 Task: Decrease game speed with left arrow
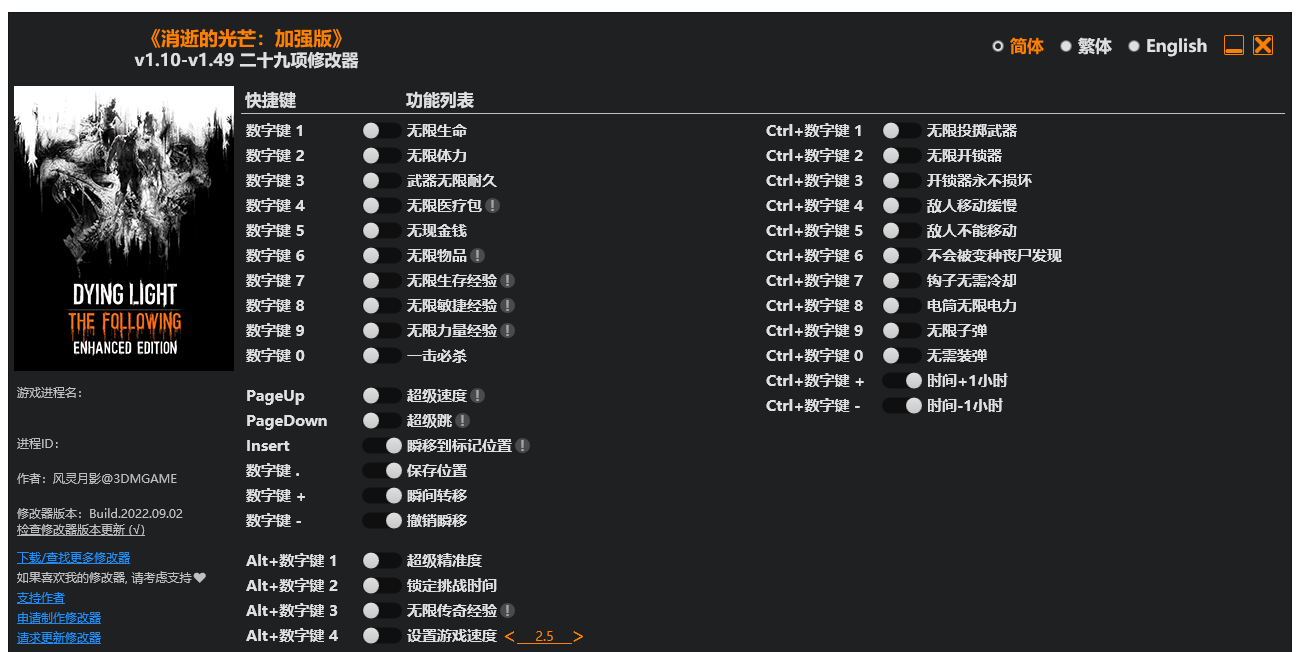pyautogui.click(x=510, y=637)
